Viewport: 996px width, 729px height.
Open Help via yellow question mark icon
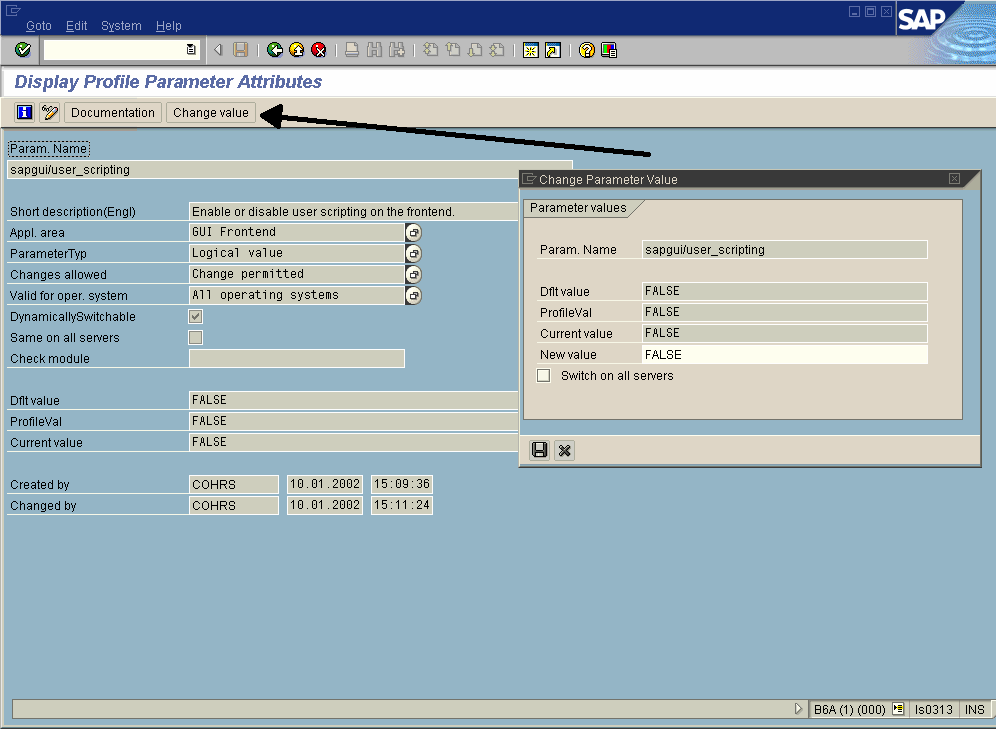click(x=587, y=50)
